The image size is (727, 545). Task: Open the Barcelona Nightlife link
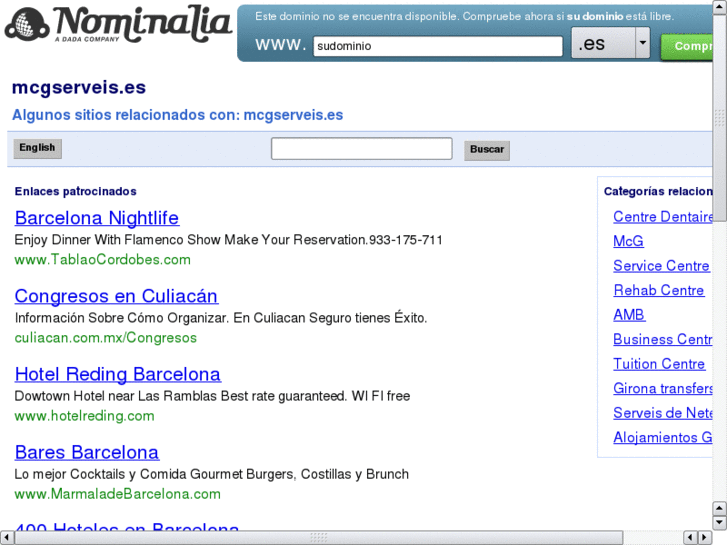[x=97, y=218]
